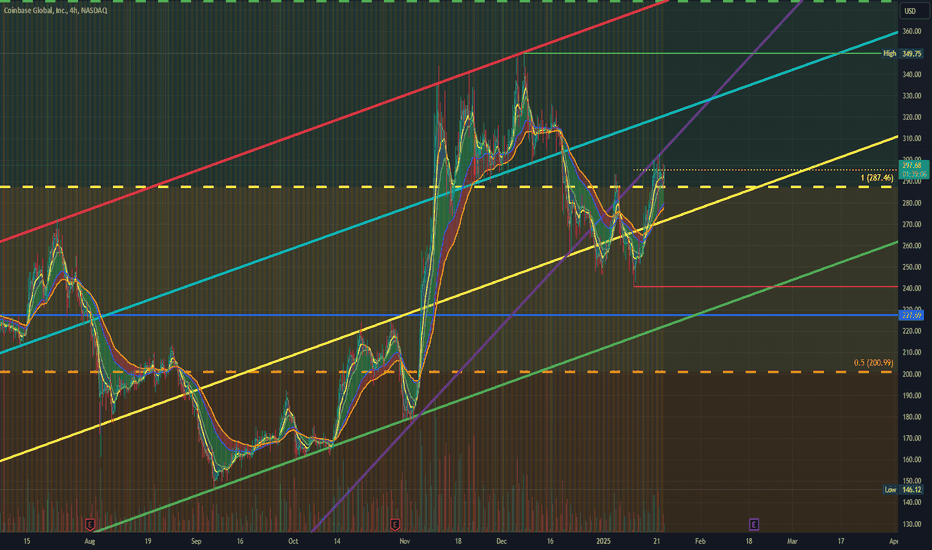The height and width of the screenshot is (550, 932).
Task: Click the 250.00 price axis label
Action: 912,267
